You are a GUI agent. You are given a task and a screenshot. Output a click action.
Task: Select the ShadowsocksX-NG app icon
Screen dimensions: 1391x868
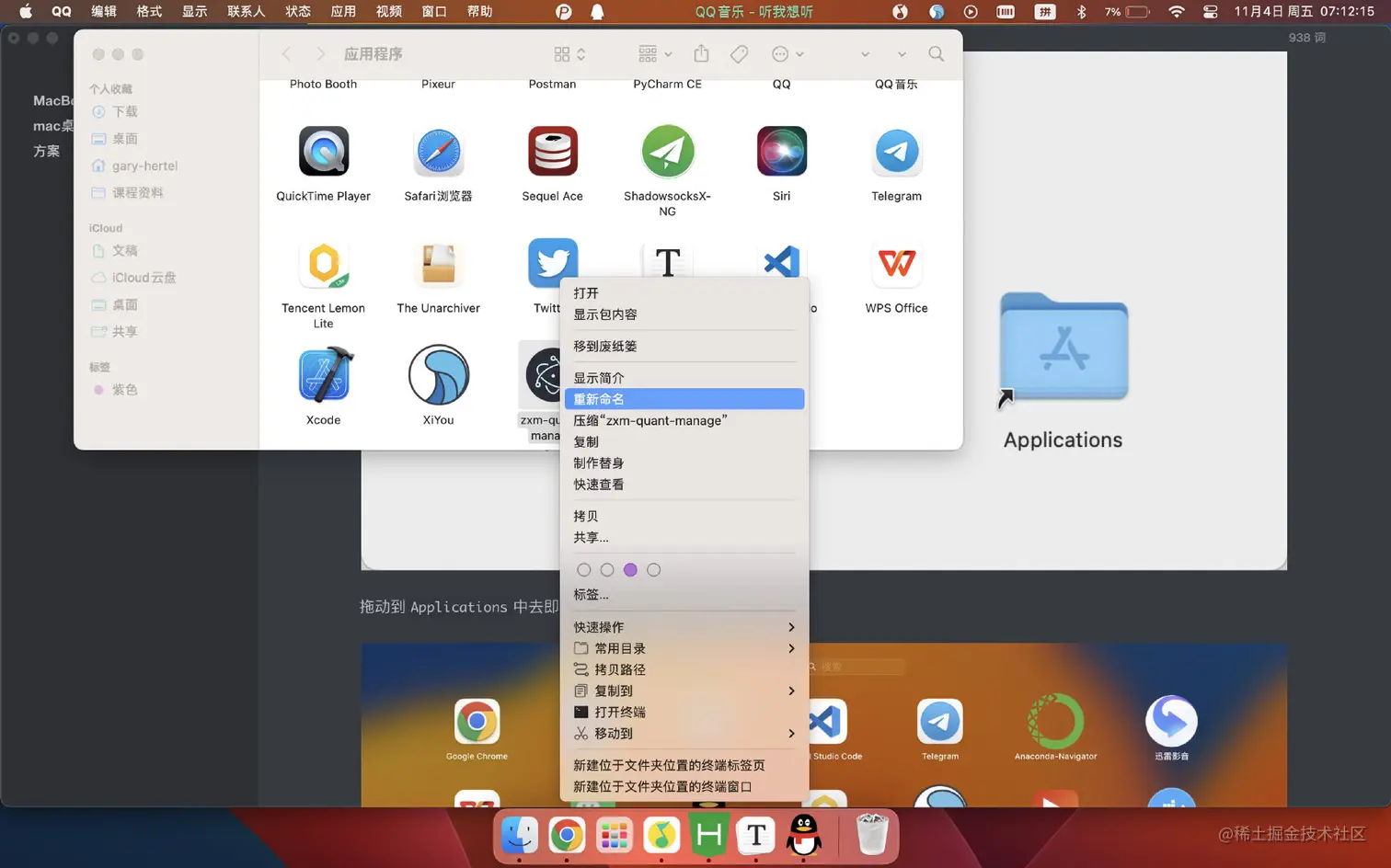[x=667, y=151]
